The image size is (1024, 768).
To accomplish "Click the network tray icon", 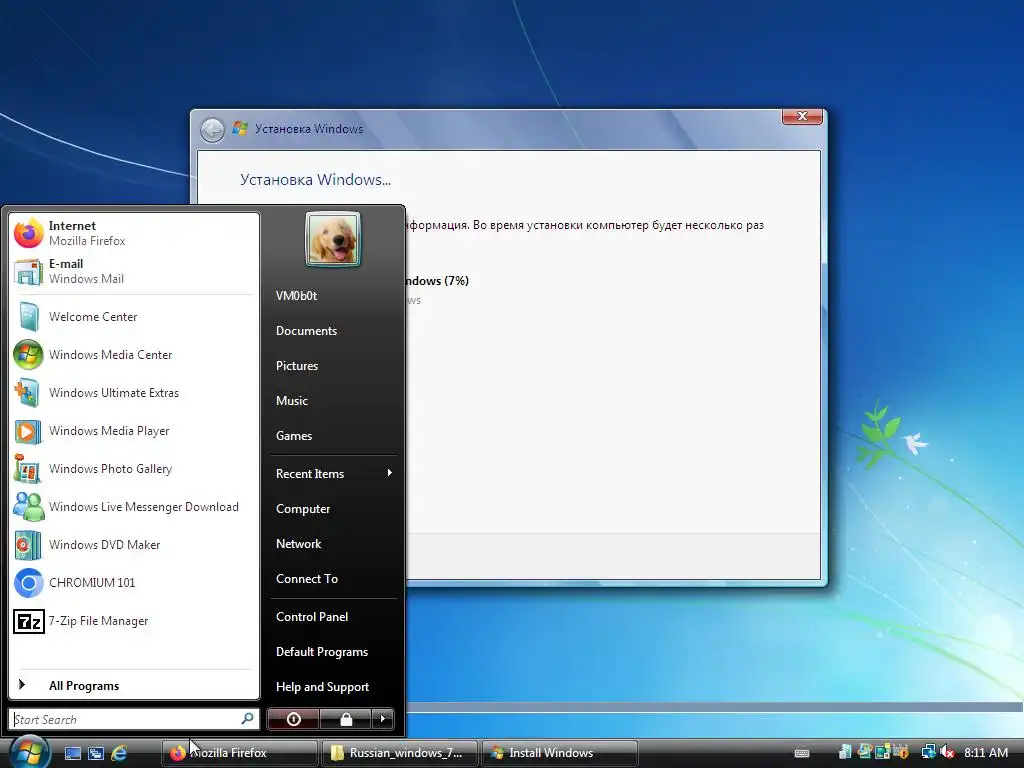I will [x=927, y=752].
